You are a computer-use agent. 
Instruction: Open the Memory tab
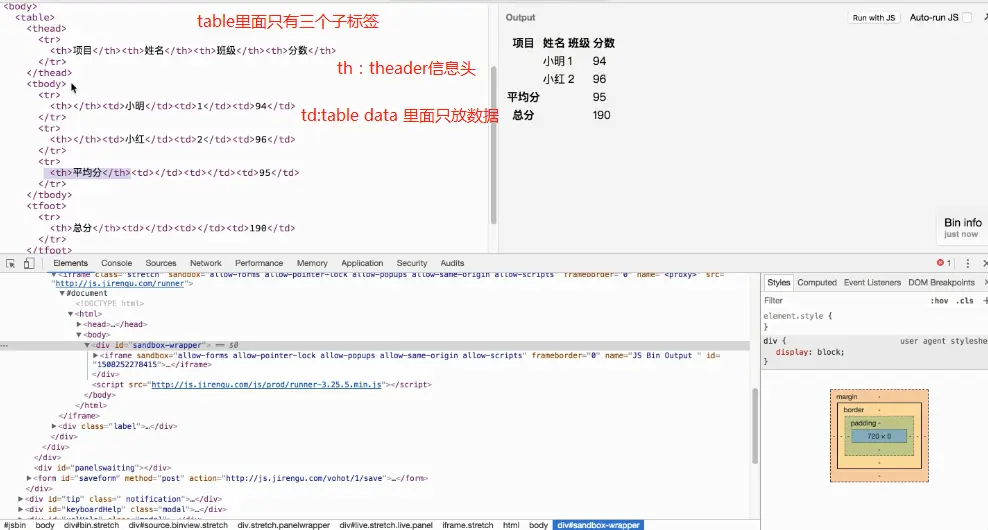click(312, 263)
